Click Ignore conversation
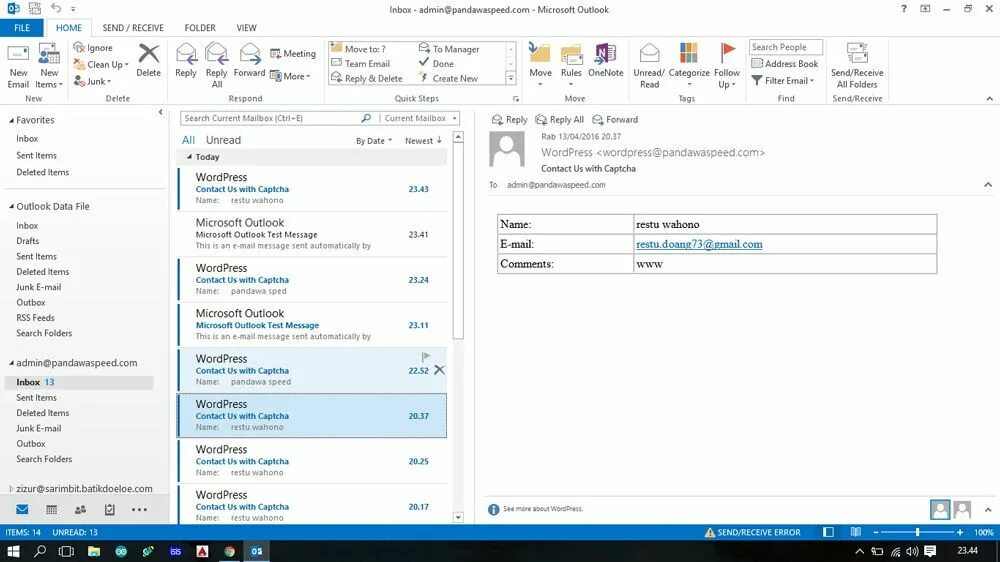Viewport: 1000px width, 562px height. coord(93,48)
